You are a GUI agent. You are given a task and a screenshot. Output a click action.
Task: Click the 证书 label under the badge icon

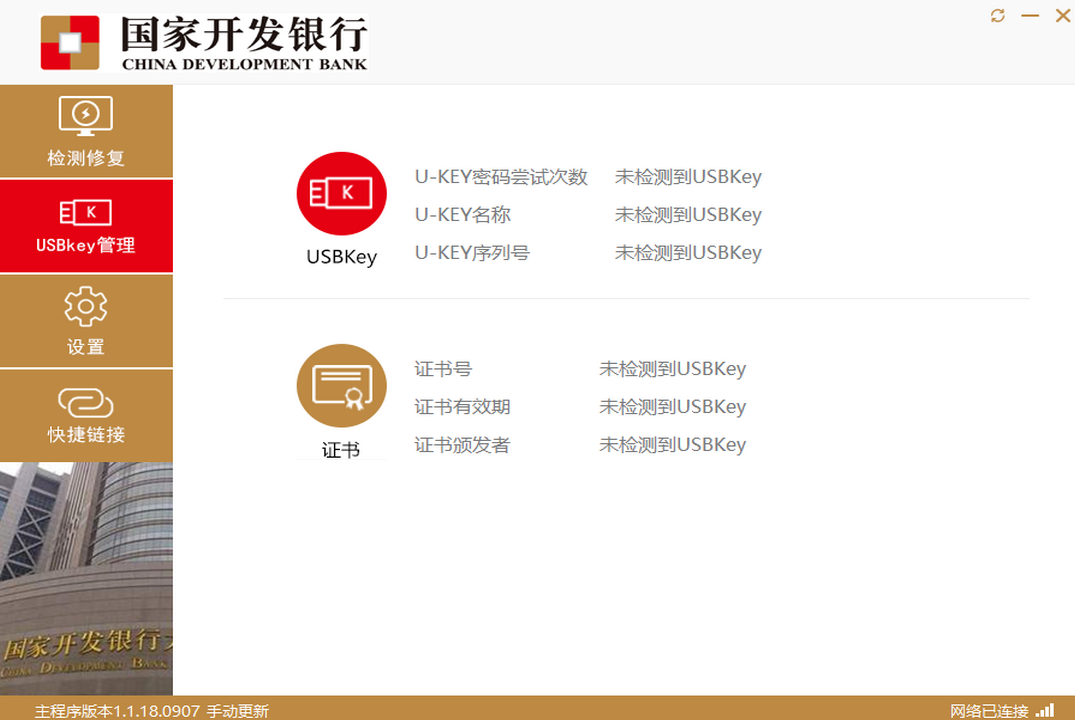click(341, 448)
